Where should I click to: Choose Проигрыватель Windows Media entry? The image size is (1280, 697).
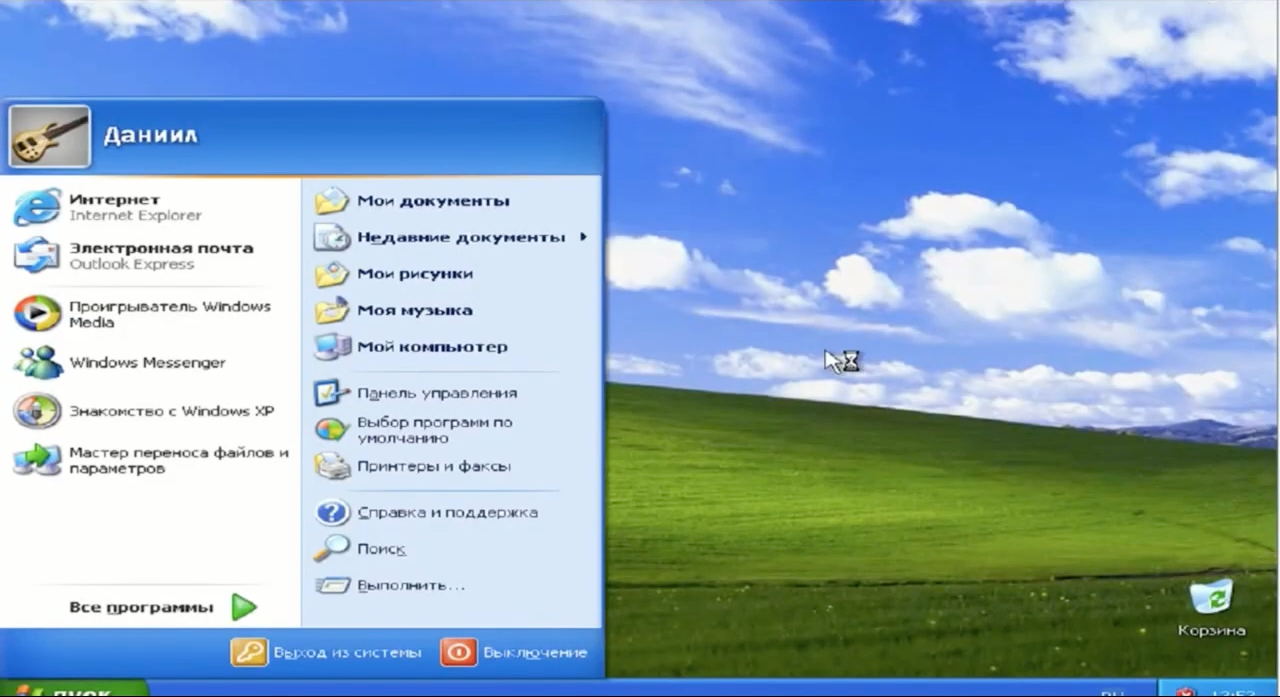click(x=170, y=314)
